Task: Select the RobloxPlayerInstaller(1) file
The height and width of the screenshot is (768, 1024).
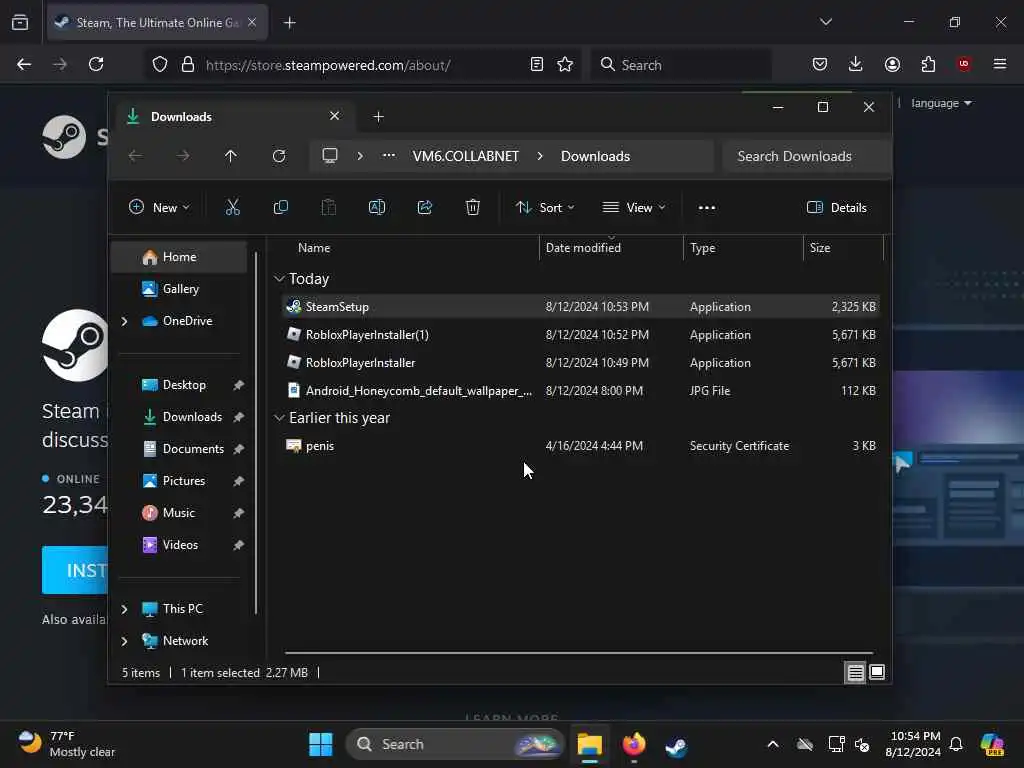Action: [x=581, y=335]
